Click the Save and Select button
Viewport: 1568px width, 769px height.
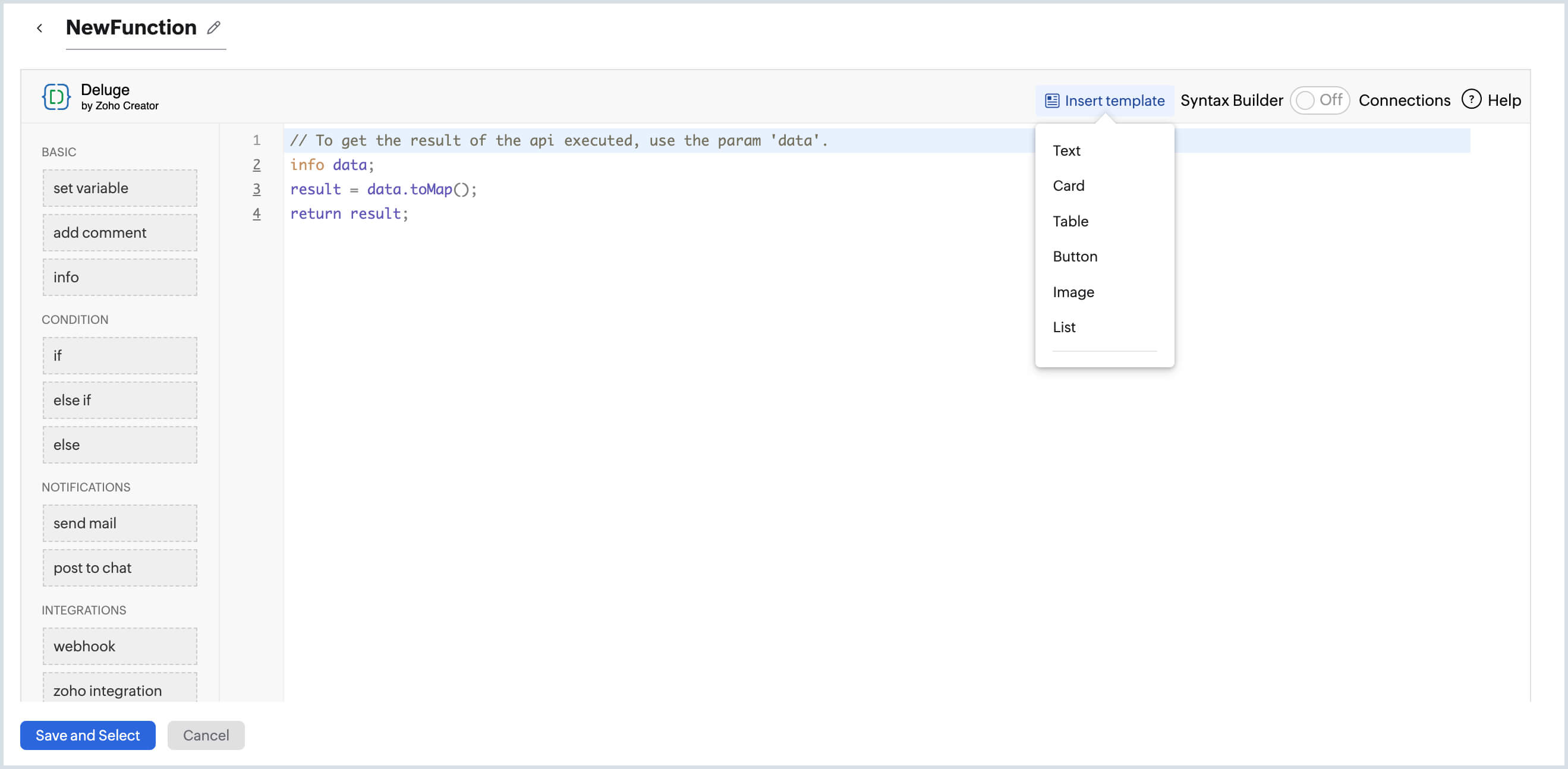coord(87,735)
